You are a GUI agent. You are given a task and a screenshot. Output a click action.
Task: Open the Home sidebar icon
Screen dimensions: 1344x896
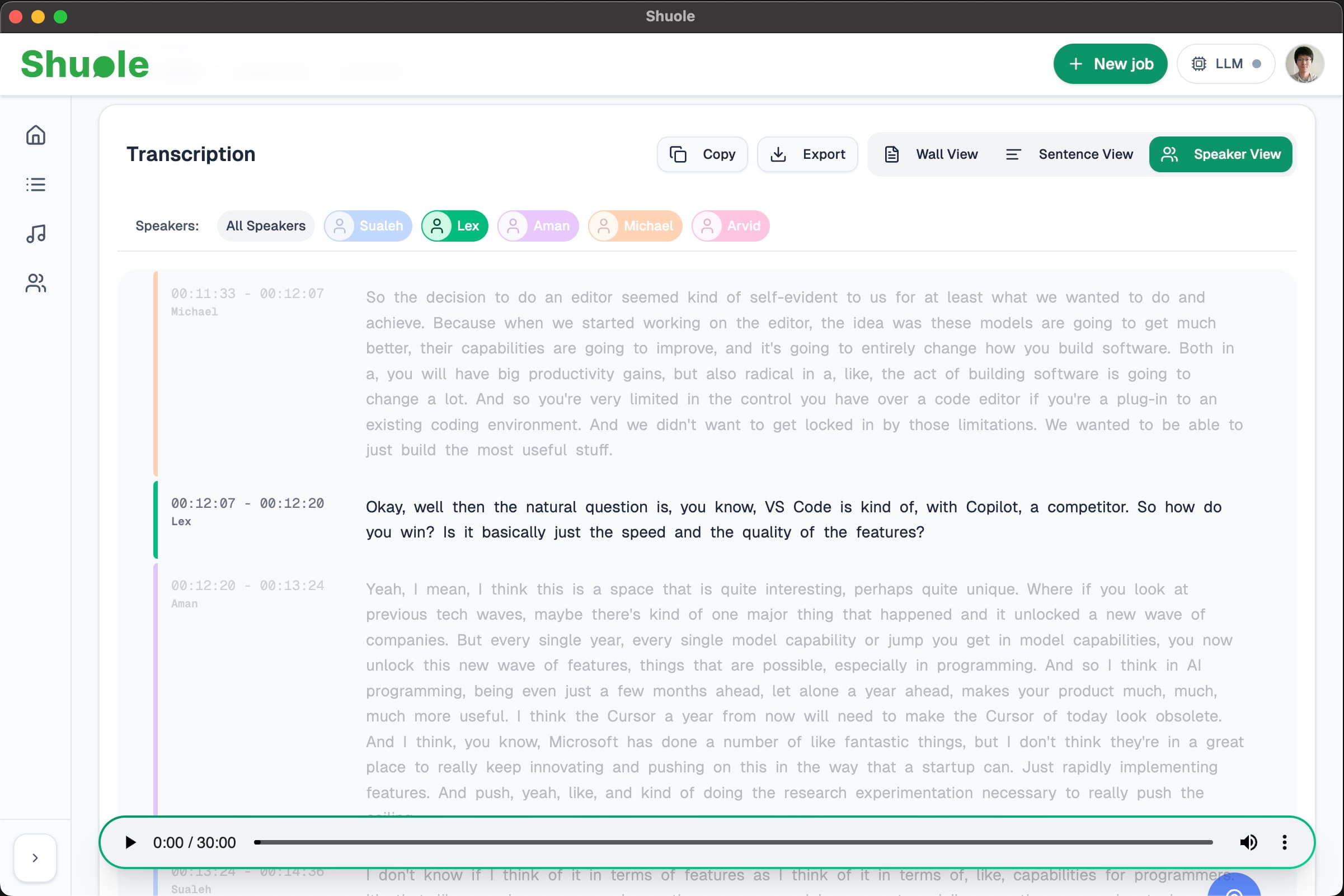pos(35,135)
